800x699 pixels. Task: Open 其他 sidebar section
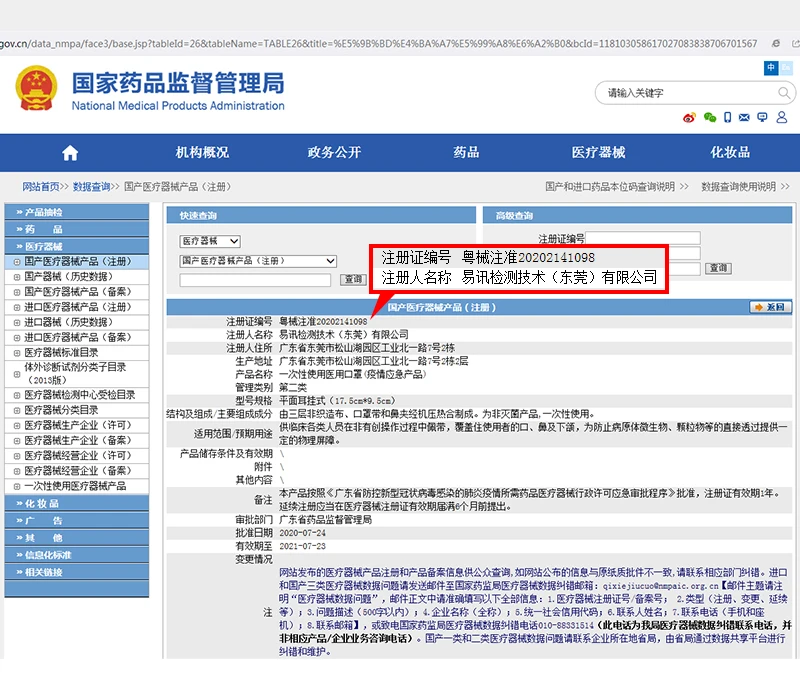77,538
